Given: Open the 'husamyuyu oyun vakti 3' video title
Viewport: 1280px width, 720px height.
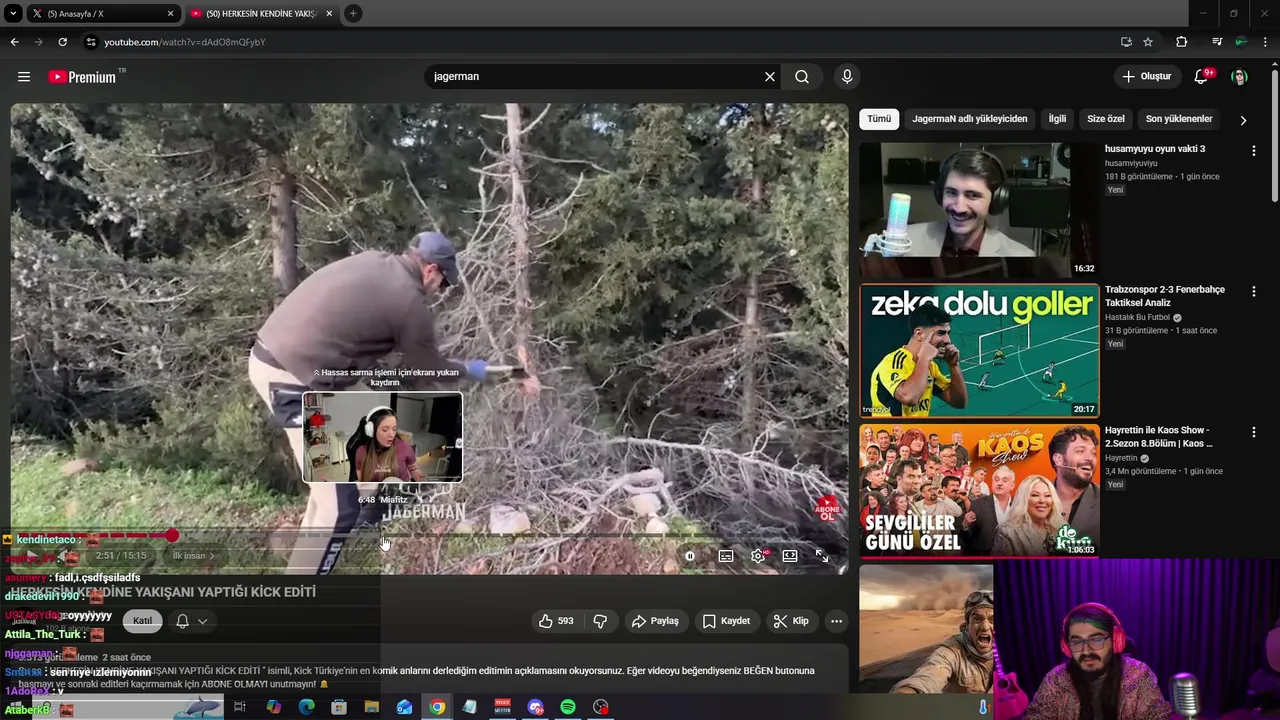Looking at the screenshot, I should coord(1155,149).
